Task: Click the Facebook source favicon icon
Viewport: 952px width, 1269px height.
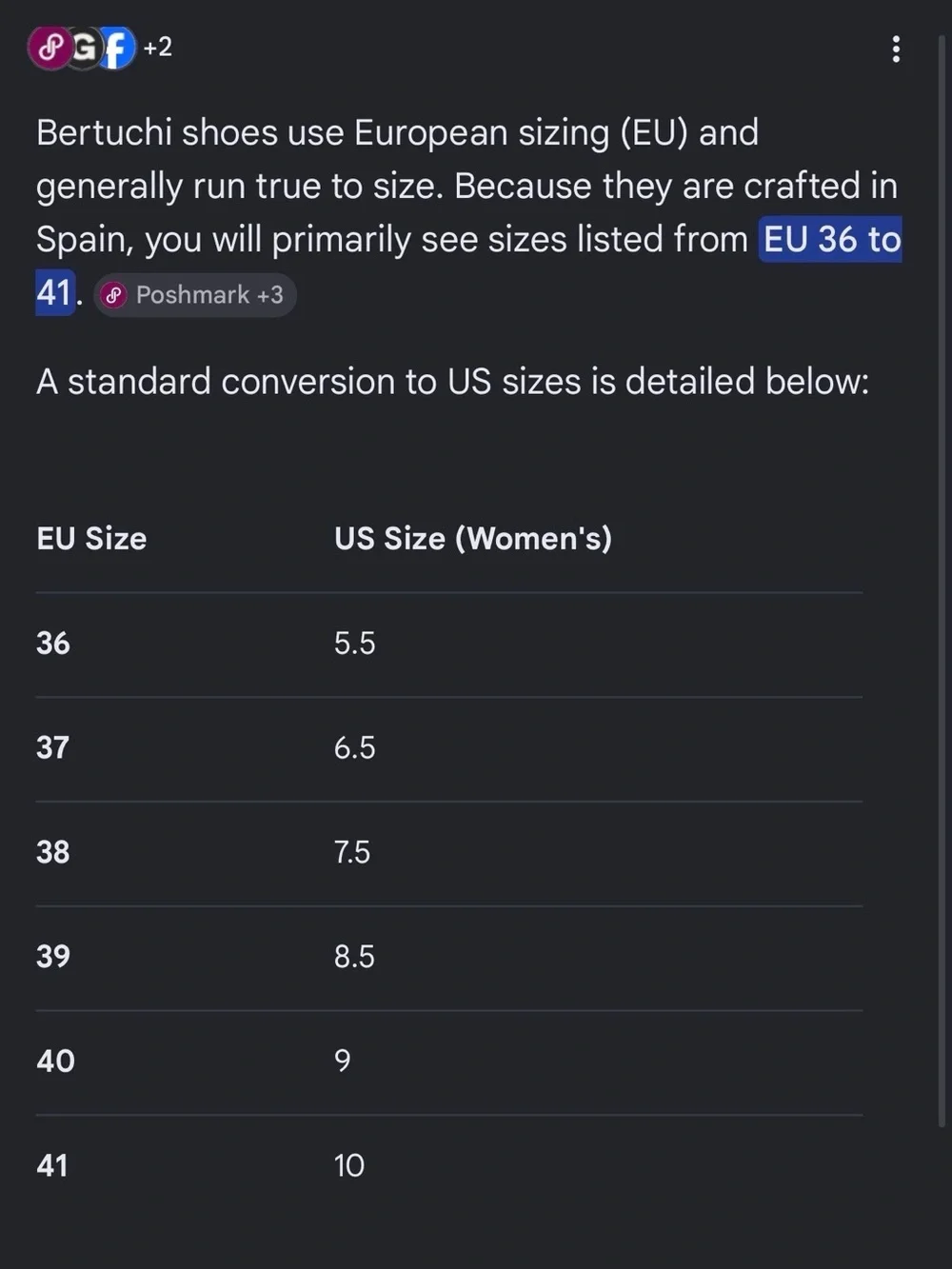Action: 115,48
